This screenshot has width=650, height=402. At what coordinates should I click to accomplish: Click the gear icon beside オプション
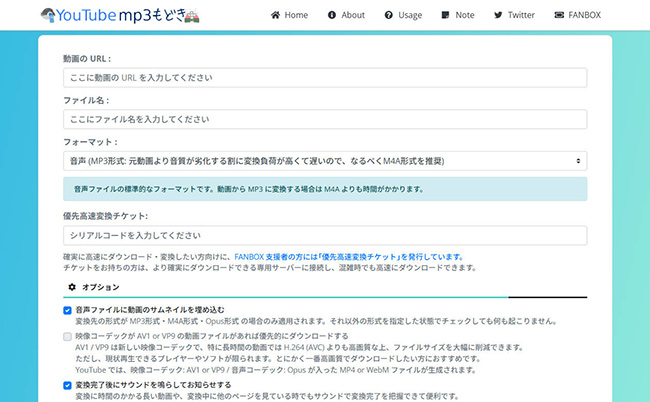tap(72, 287)
